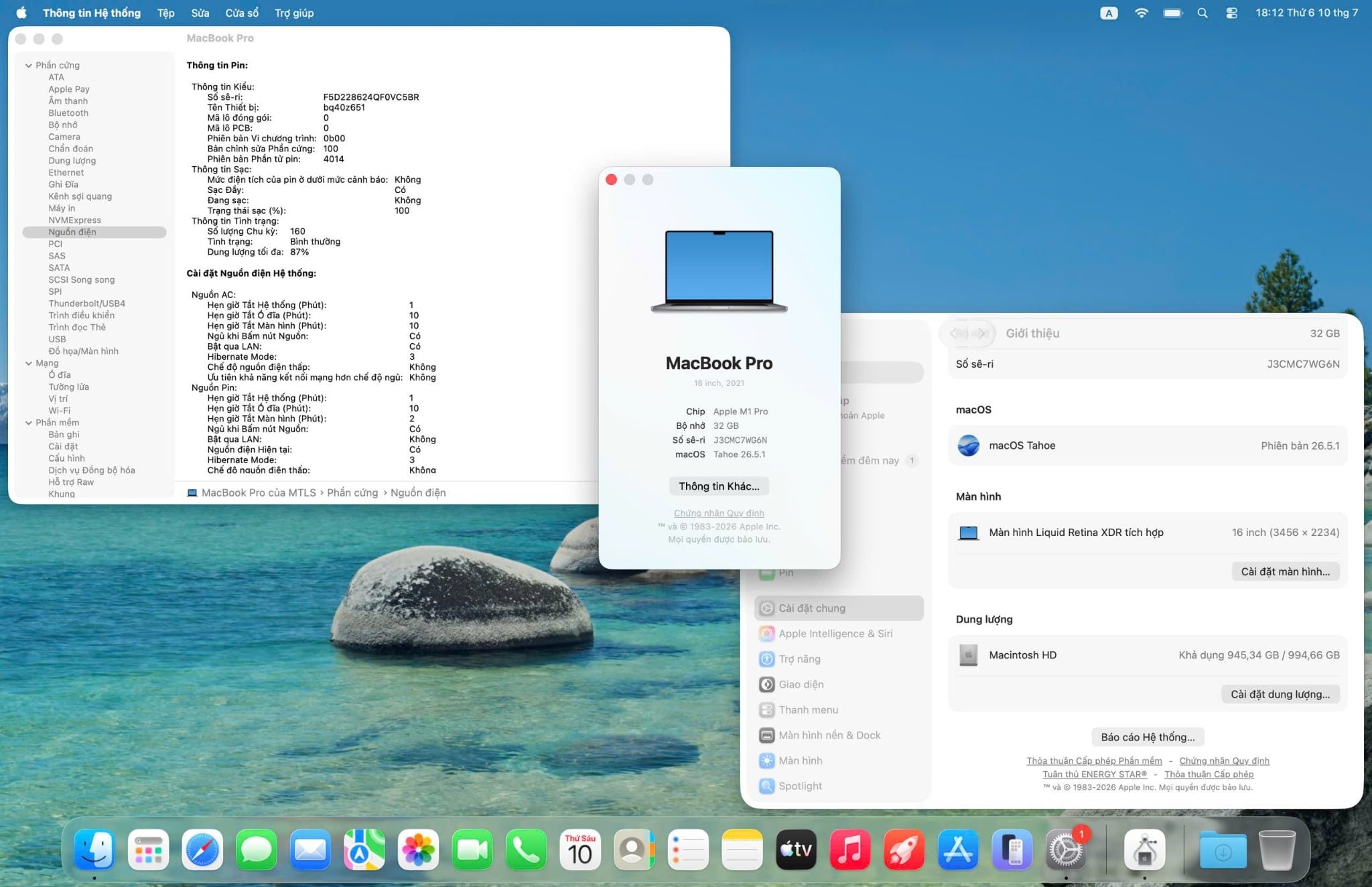Open the Trợ giúp menu
The height and width of the screenshot is (887, 1372).
tap(294, 13)
